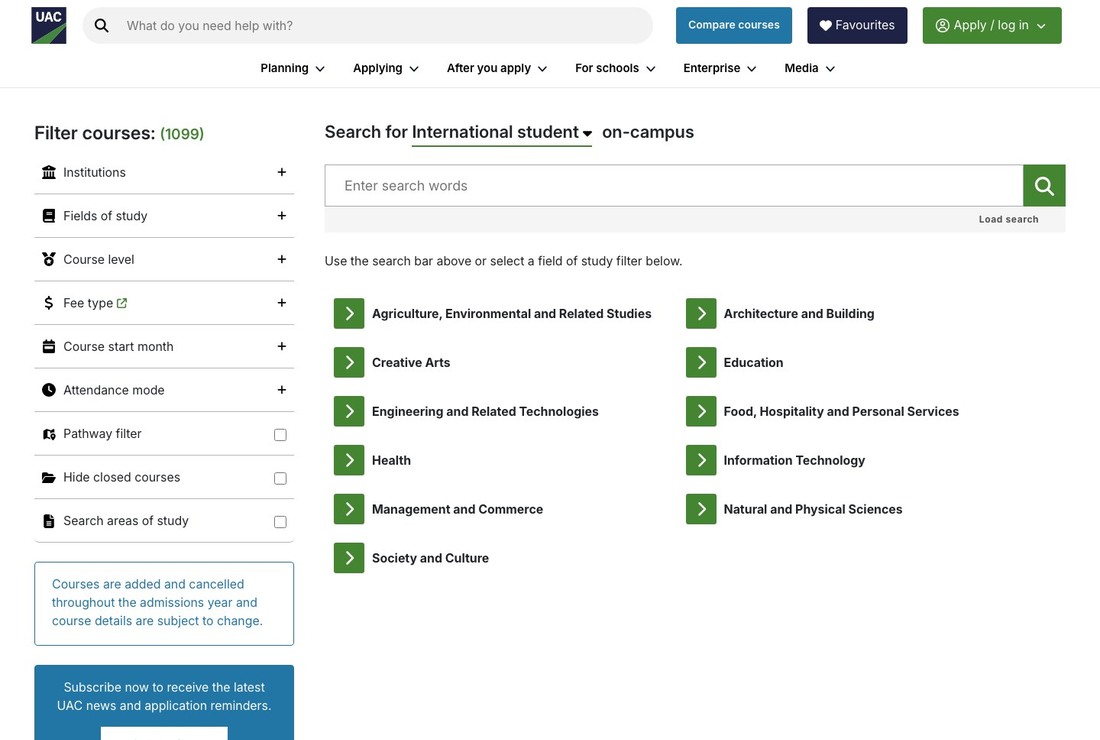Screen dimensions: 1100x740
Task: Open Agriculture, Environmental and Related Studies arrow
Action: pos(349,314)
